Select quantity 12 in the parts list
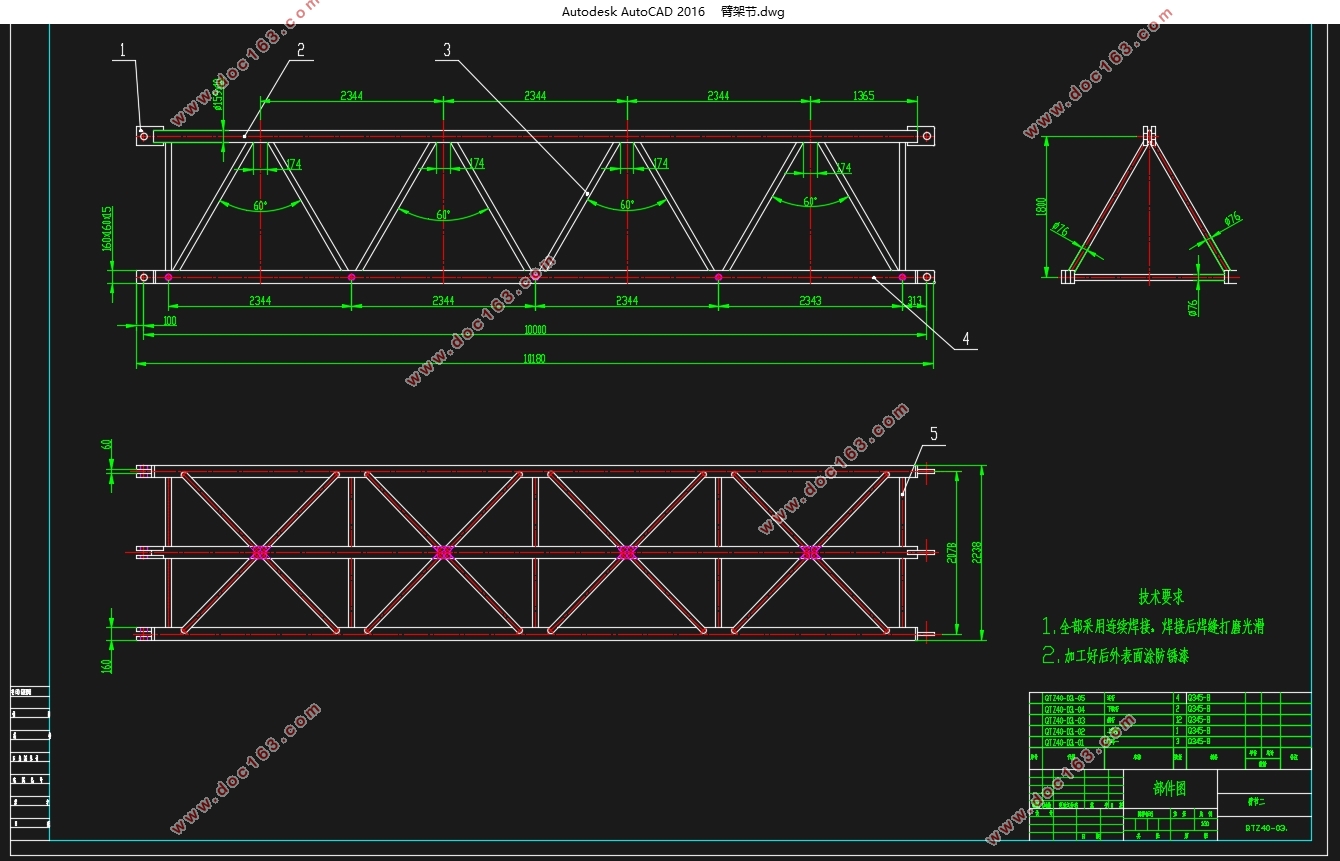Screen dimensions: 1340x861 1178,720
